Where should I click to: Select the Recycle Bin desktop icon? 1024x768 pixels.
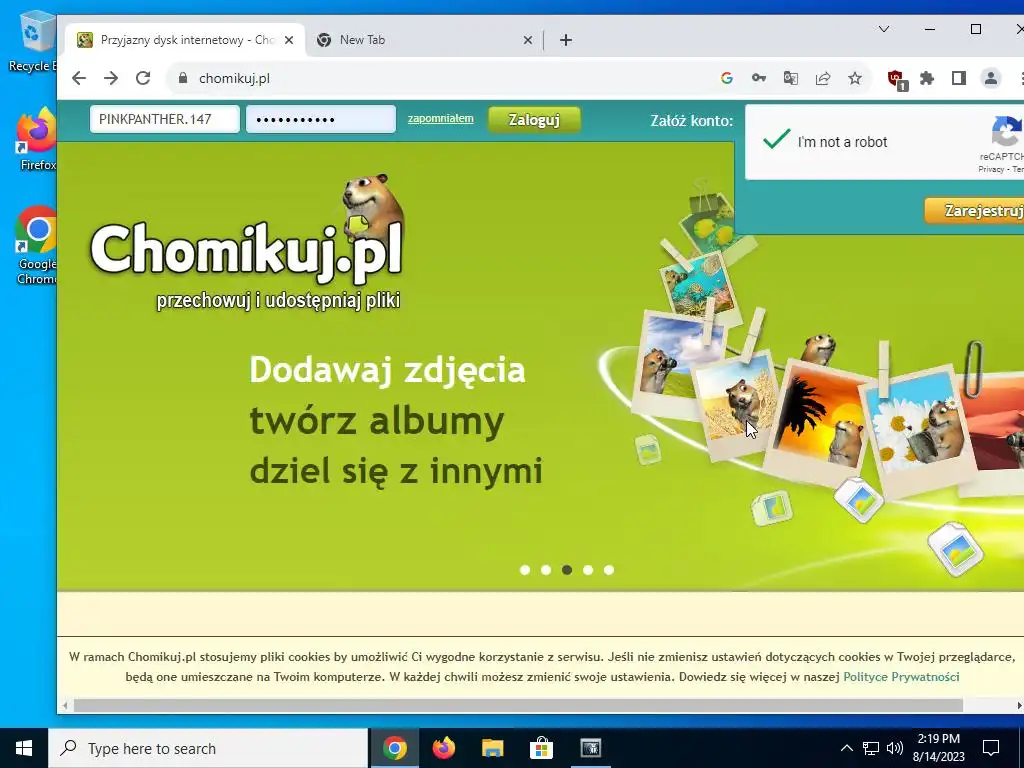tap(33, 42)
